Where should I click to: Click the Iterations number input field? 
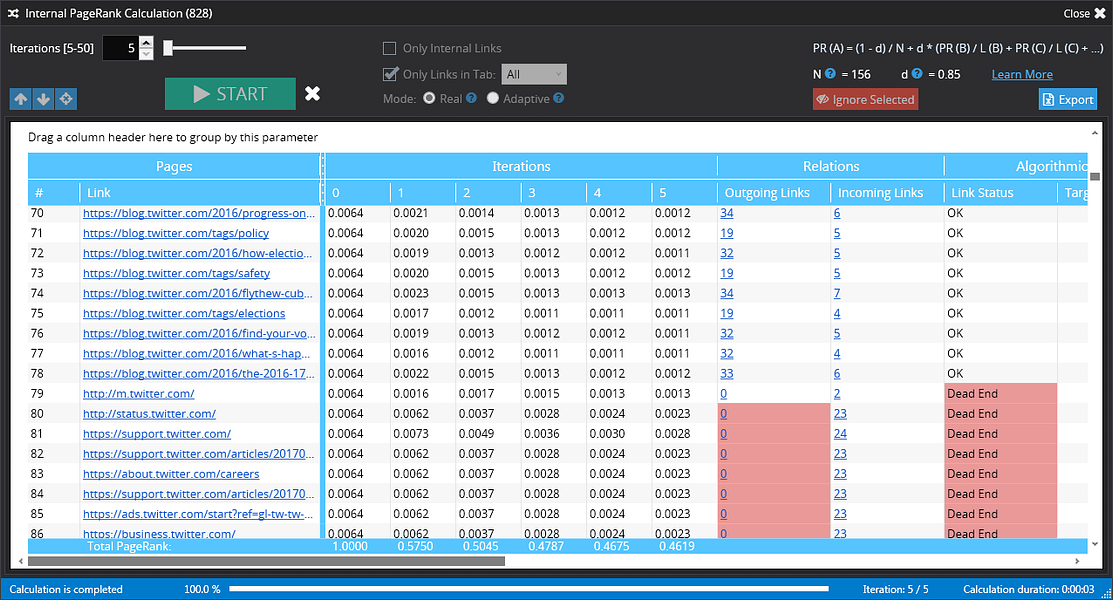(x=120, y=47)
